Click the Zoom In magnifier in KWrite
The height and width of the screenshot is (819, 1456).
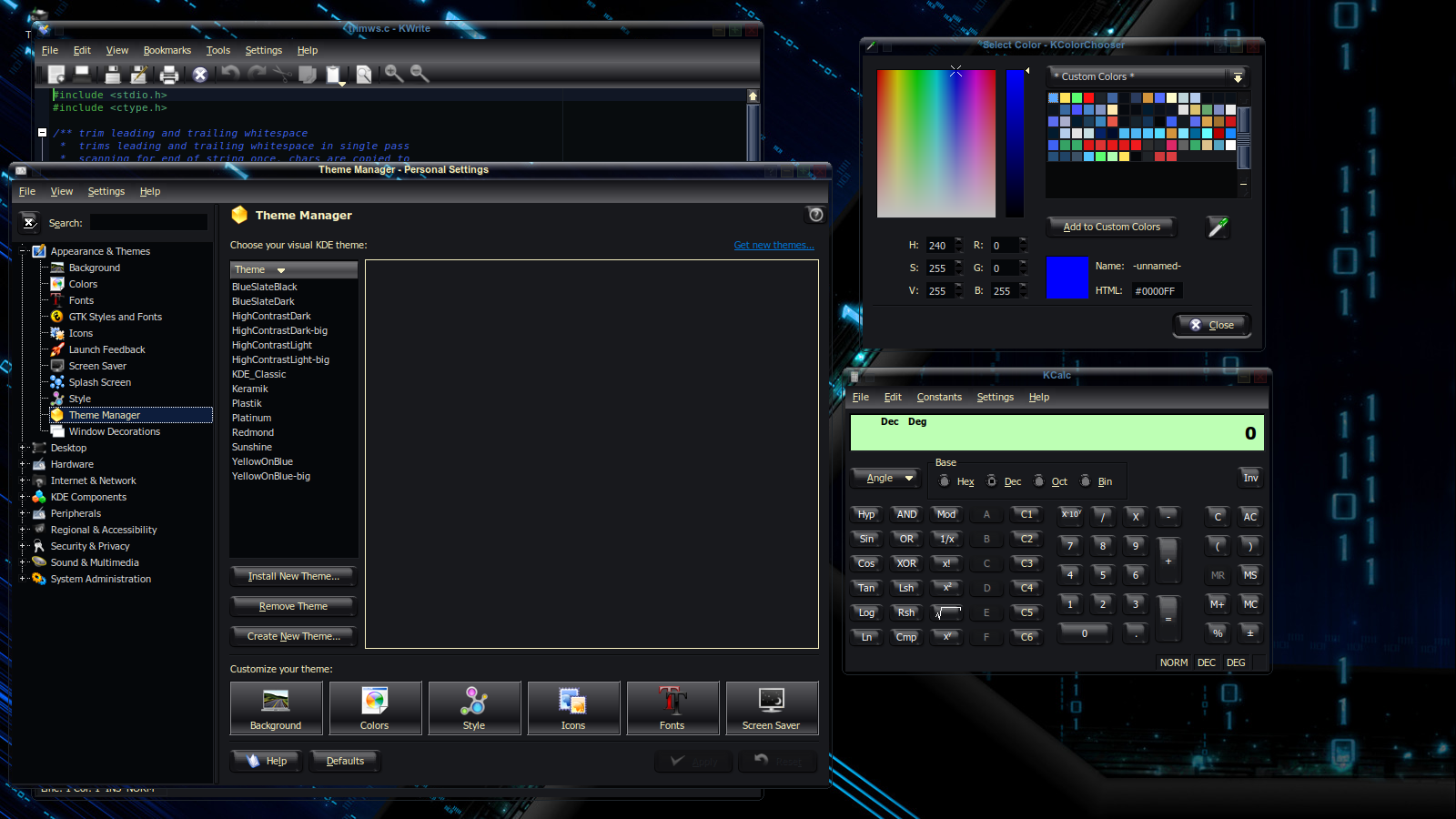point(393,74)
